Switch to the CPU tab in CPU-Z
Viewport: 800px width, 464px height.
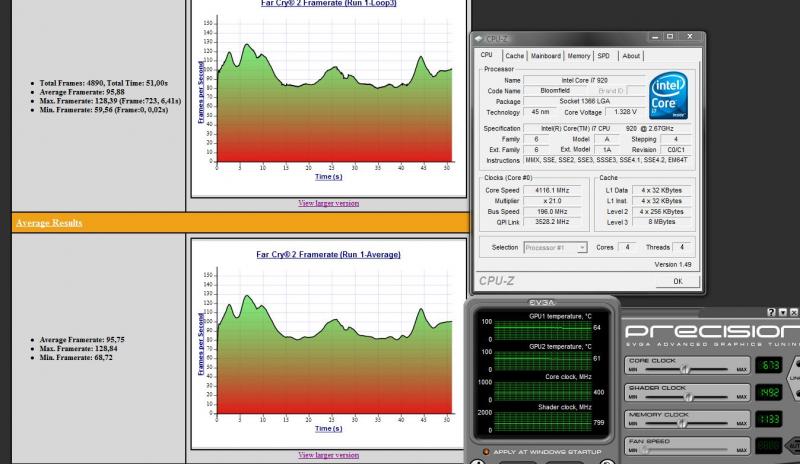coord(487,55)
